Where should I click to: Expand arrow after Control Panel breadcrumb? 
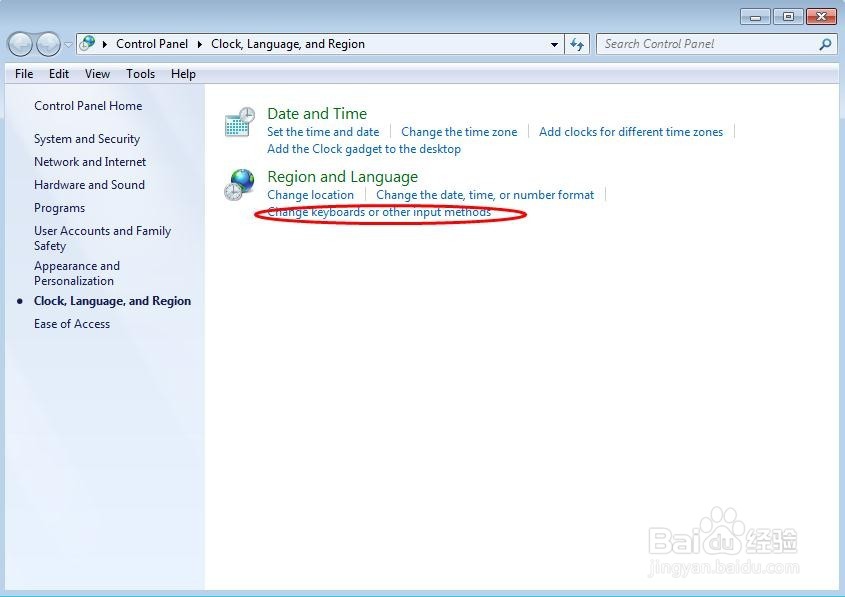200,44
